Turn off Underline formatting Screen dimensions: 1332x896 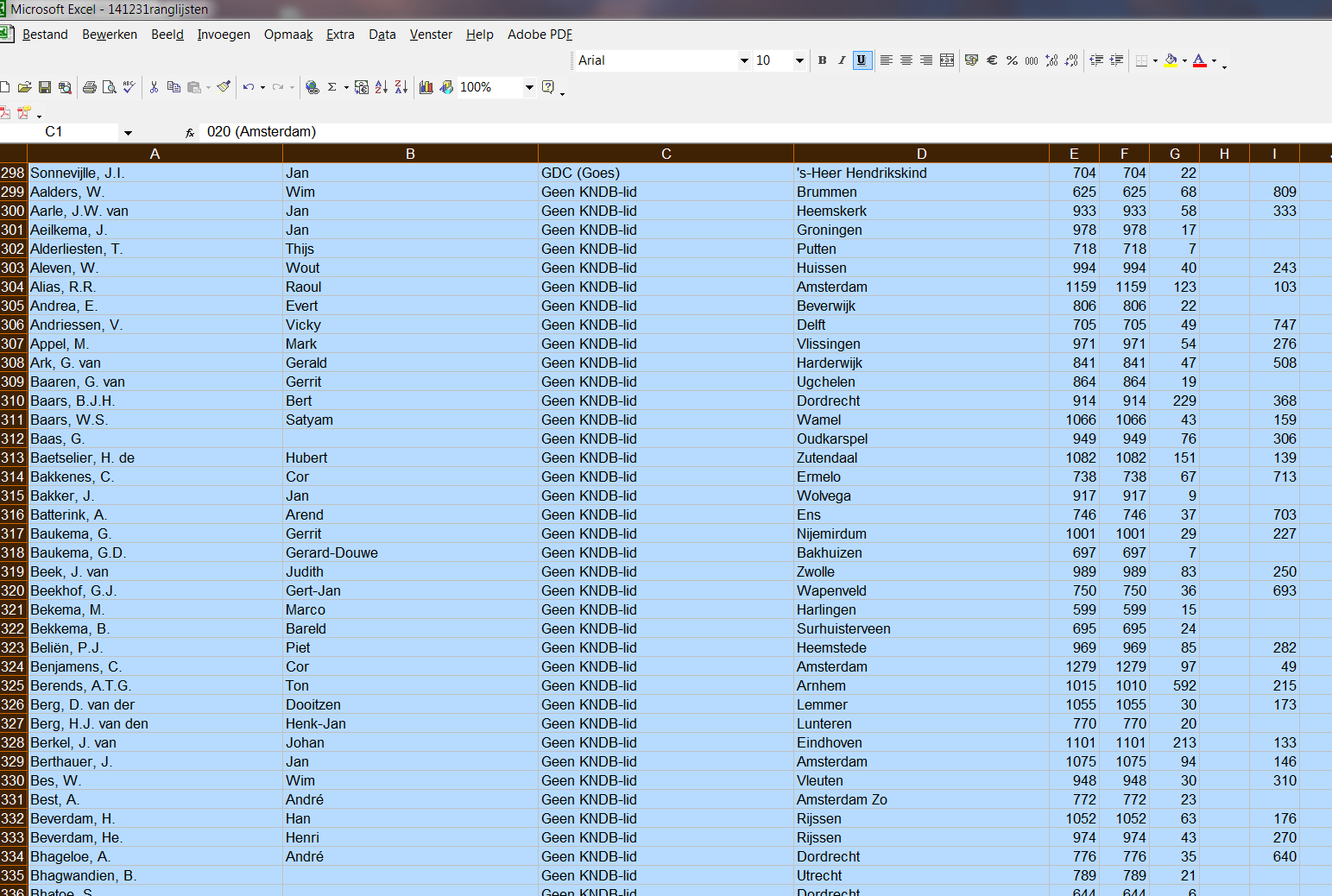pyautogui.click(x=862, y=60)
